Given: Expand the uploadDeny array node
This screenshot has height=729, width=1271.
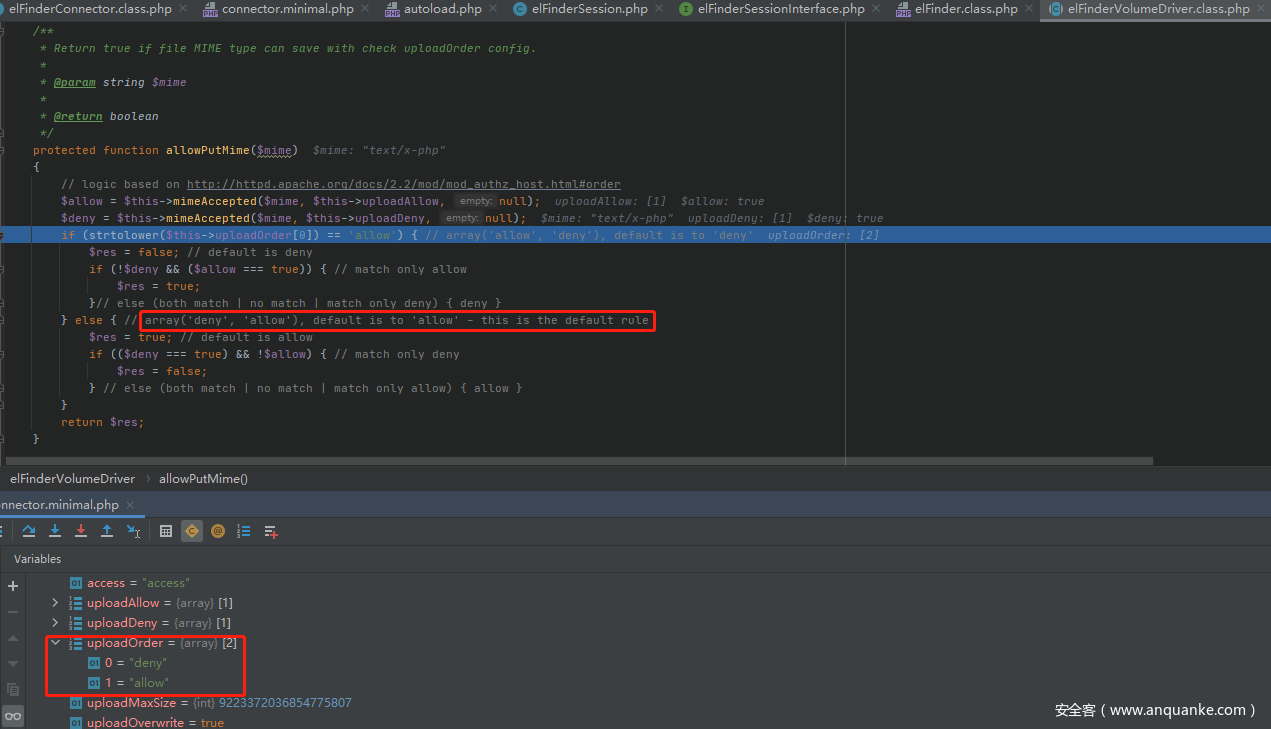Looking at the screenshot, I should (55, 623).
